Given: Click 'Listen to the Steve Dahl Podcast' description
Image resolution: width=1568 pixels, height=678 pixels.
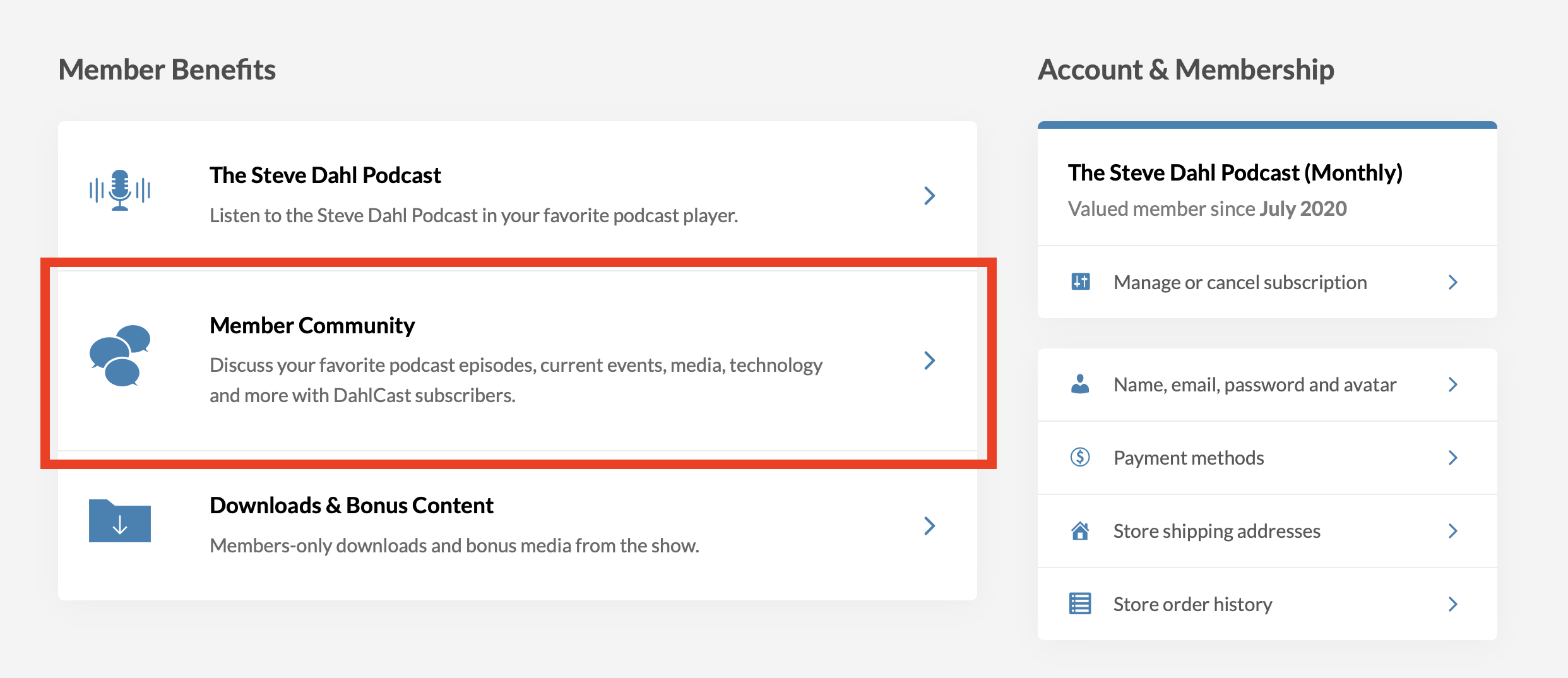Looking at the screenshot, I should [473, 215].
